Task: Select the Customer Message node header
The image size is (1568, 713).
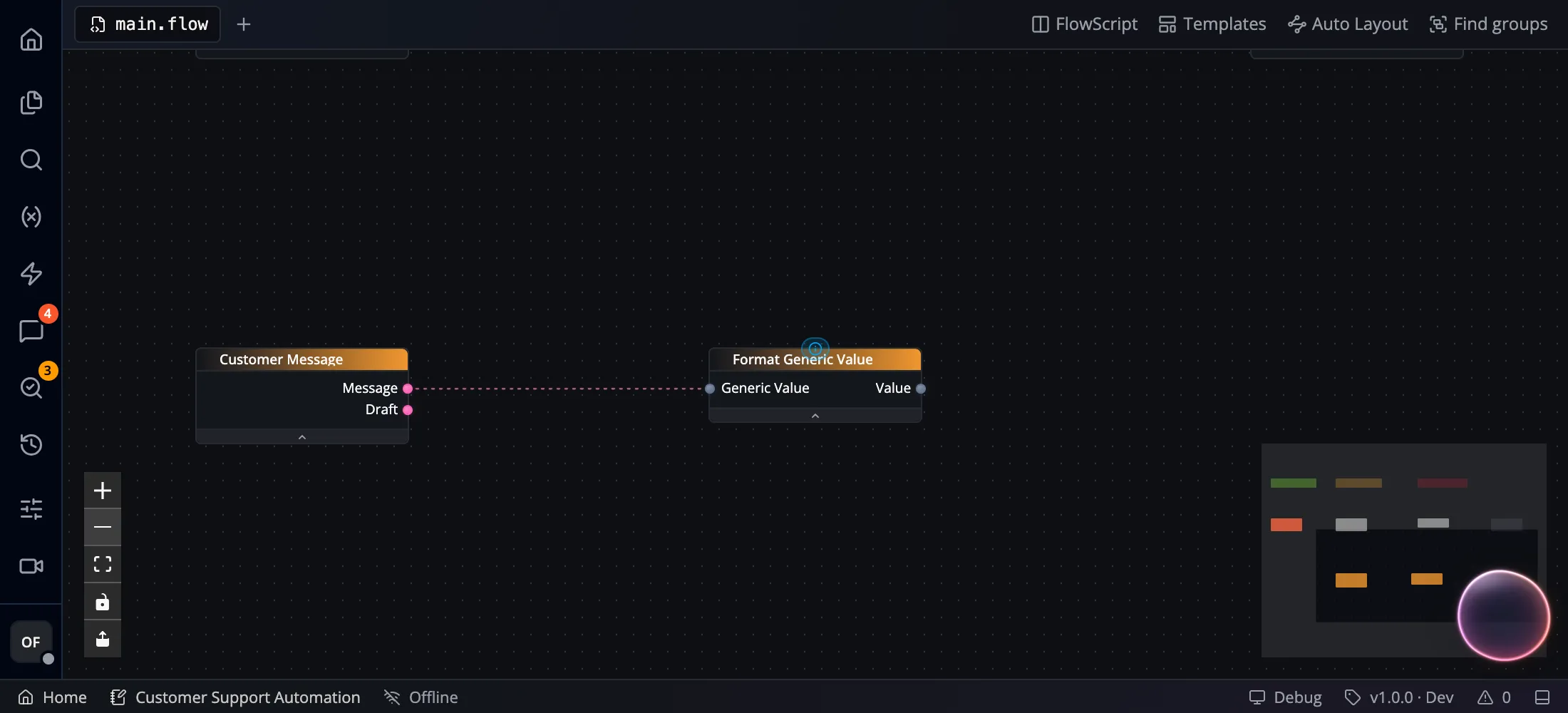Action: [302, 359]
